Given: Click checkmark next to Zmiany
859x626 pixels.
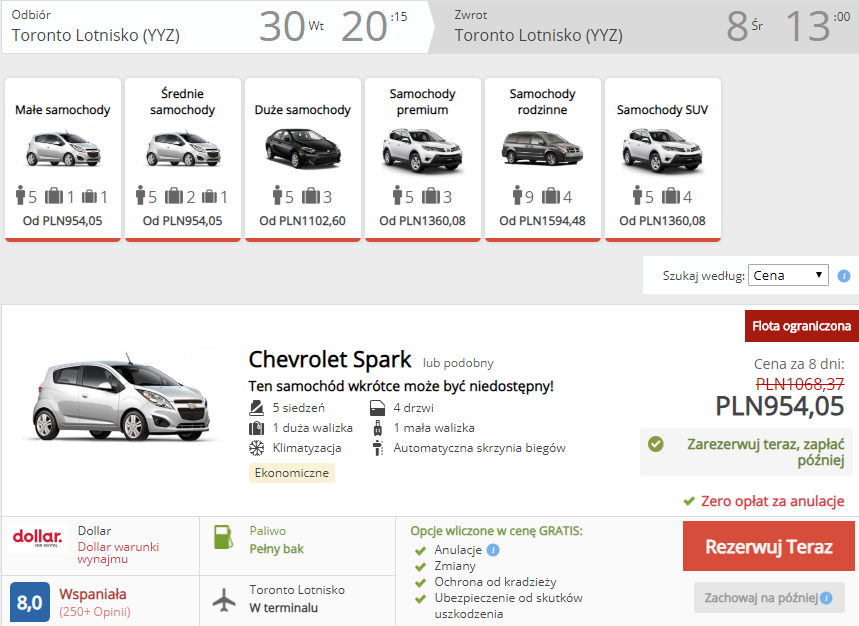Looking at the screenshot, I should 421,567.
